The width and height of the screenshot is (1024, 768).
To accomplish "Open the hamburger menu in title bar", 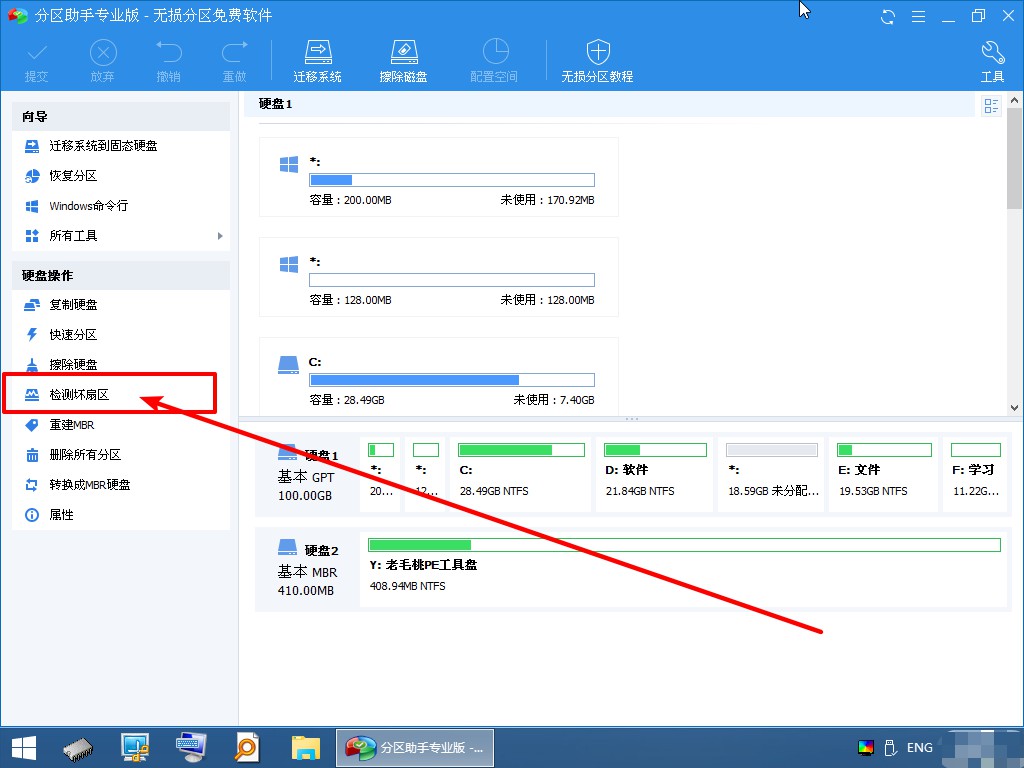I will (x=918, y=16).
